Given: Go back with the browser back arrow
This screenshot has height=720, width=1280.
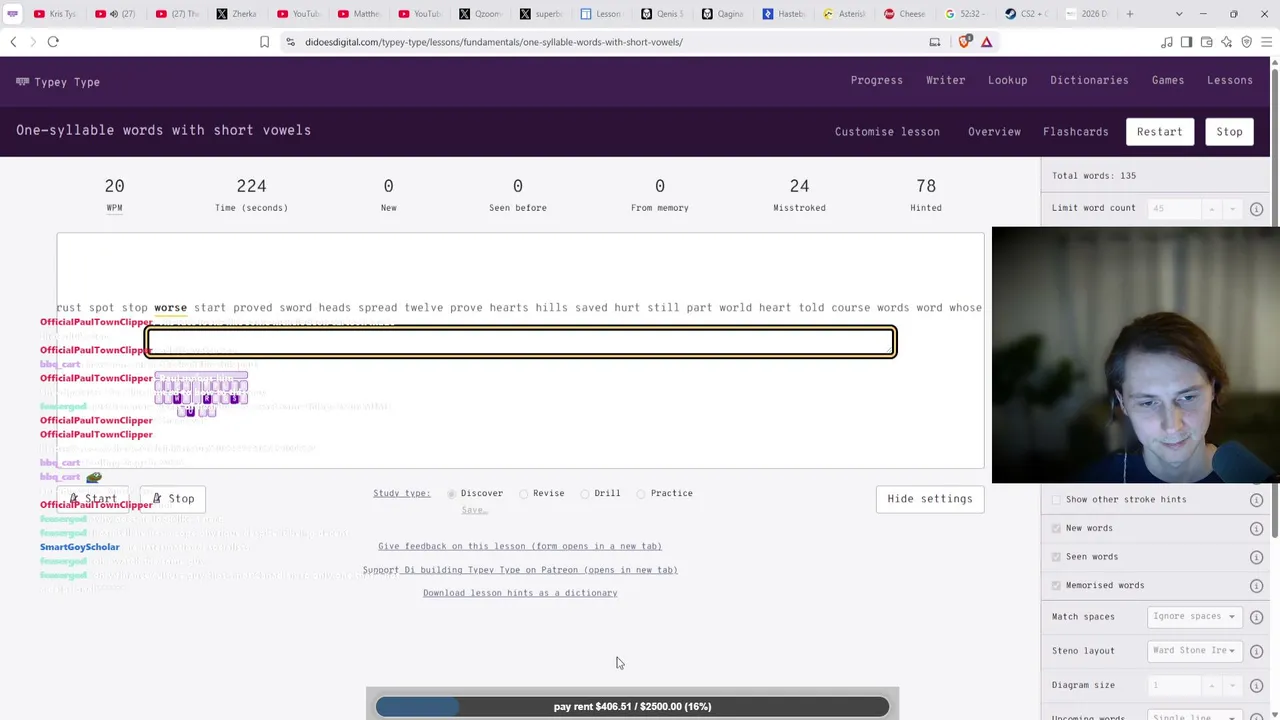Looking at the screenshot, I should [x=13, y=42].
